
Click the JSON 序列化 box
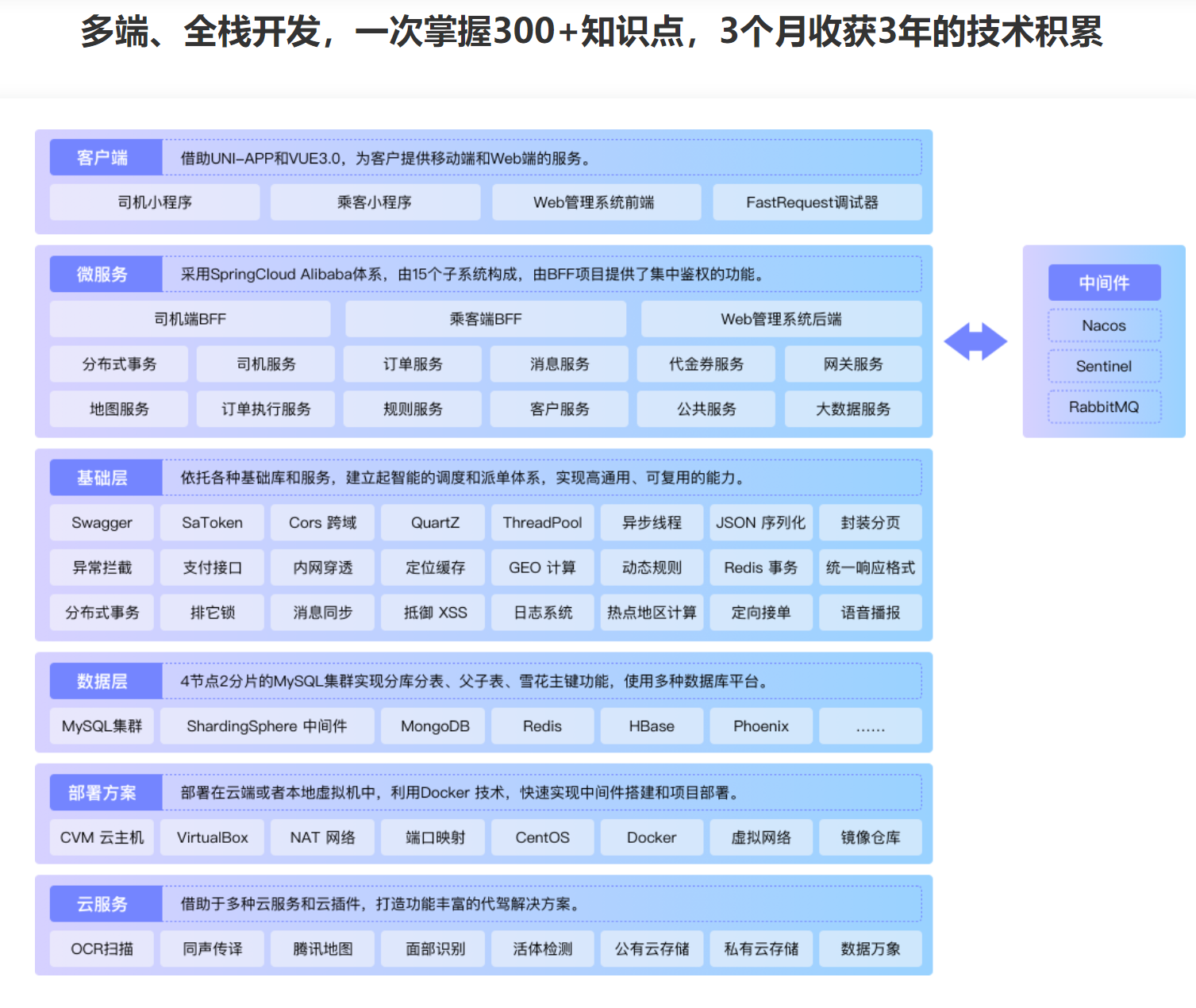coord(761,522)
